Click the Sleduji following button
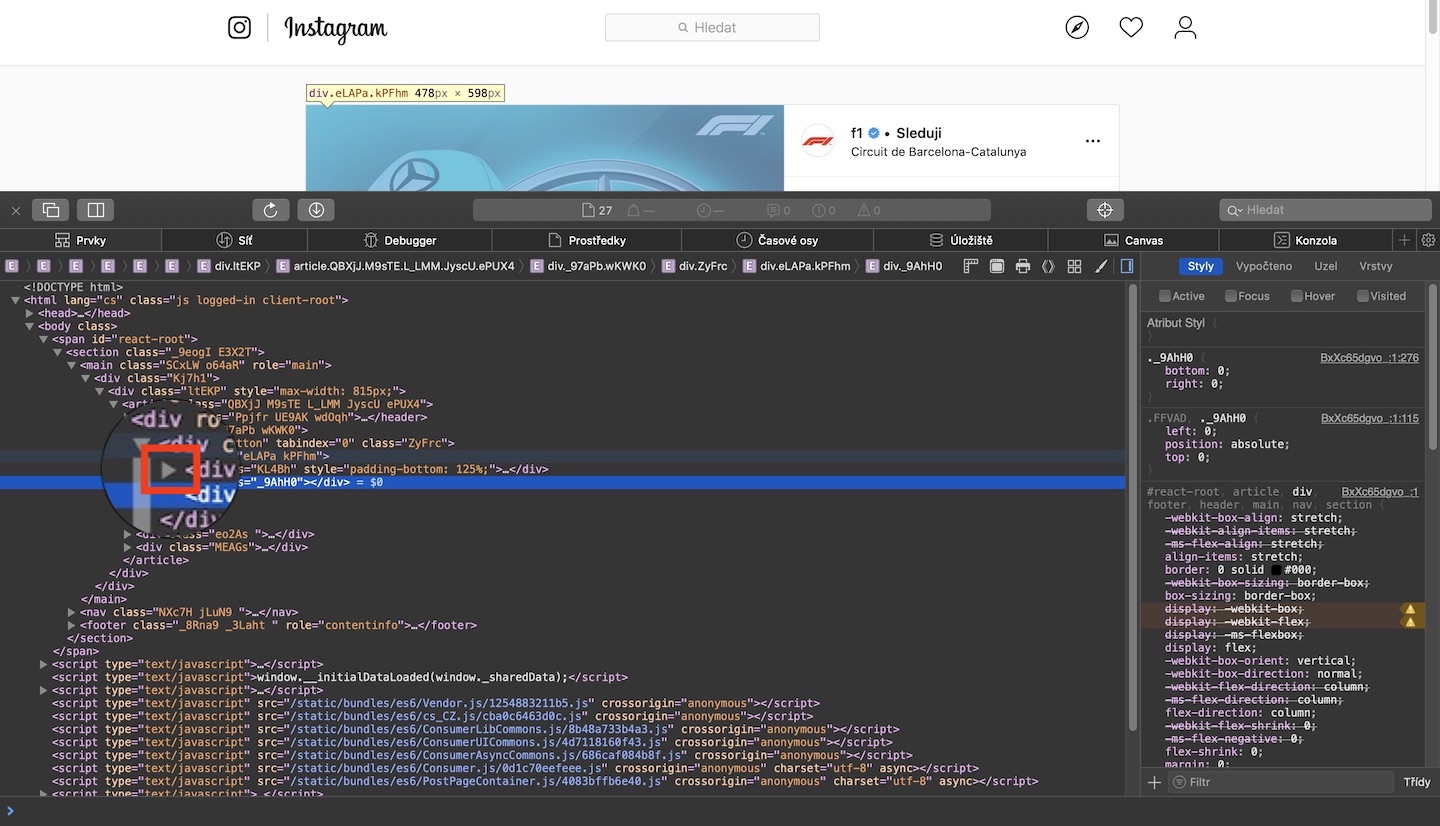Viewport: 1440px width, 826px height. [919, 133]
